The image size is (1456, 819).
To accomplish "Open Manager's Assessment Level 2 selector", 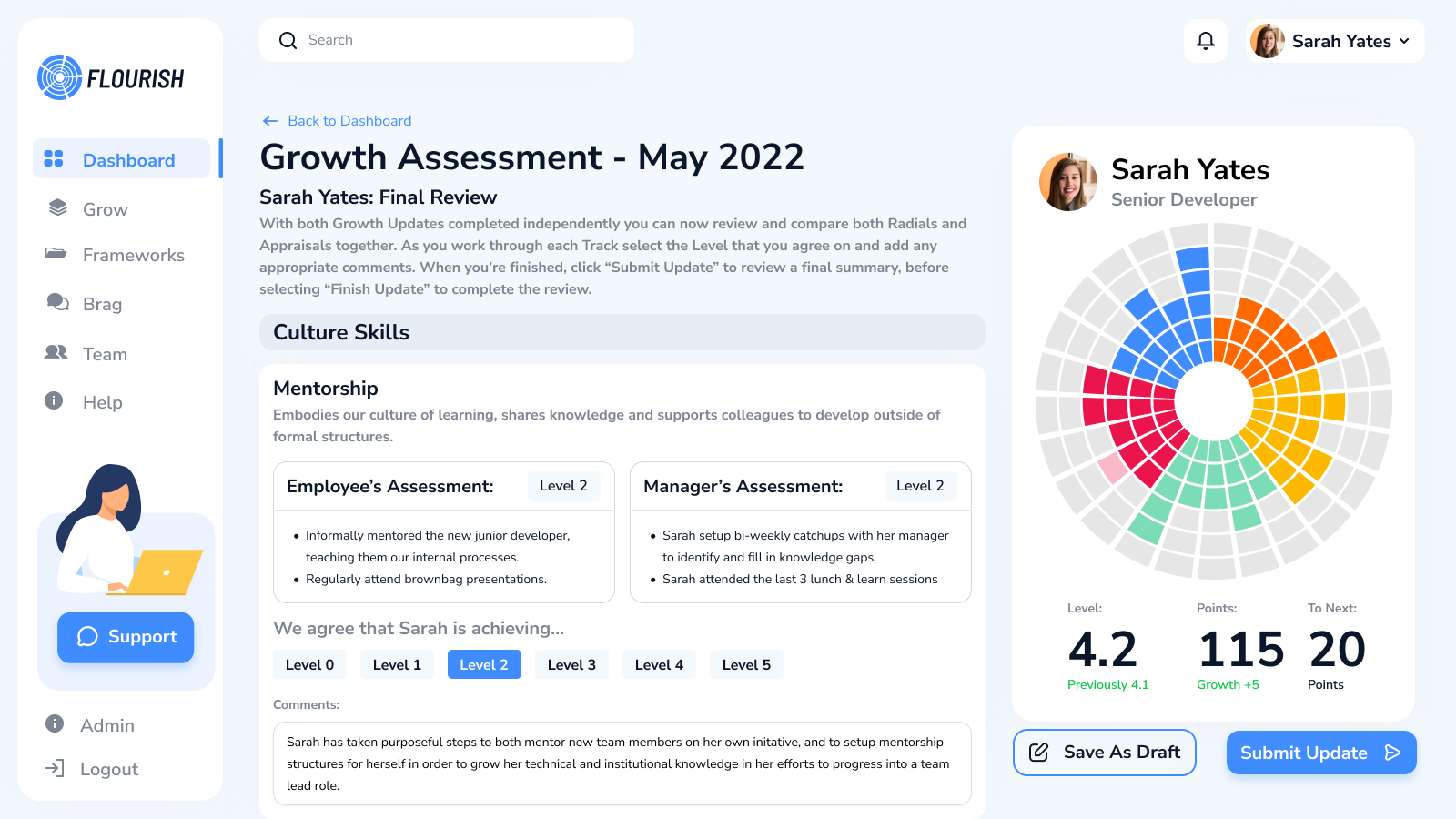I will [920, 486].
